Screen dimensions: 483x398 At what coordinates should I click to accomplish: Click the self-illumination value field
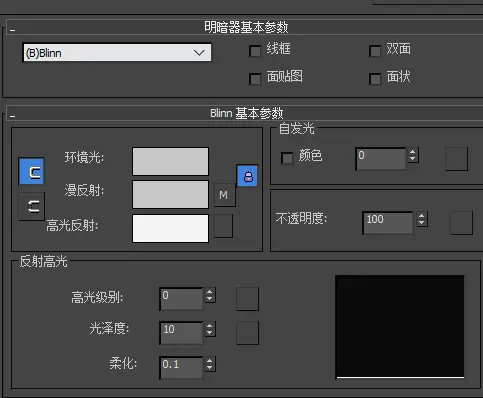(381, 159)
